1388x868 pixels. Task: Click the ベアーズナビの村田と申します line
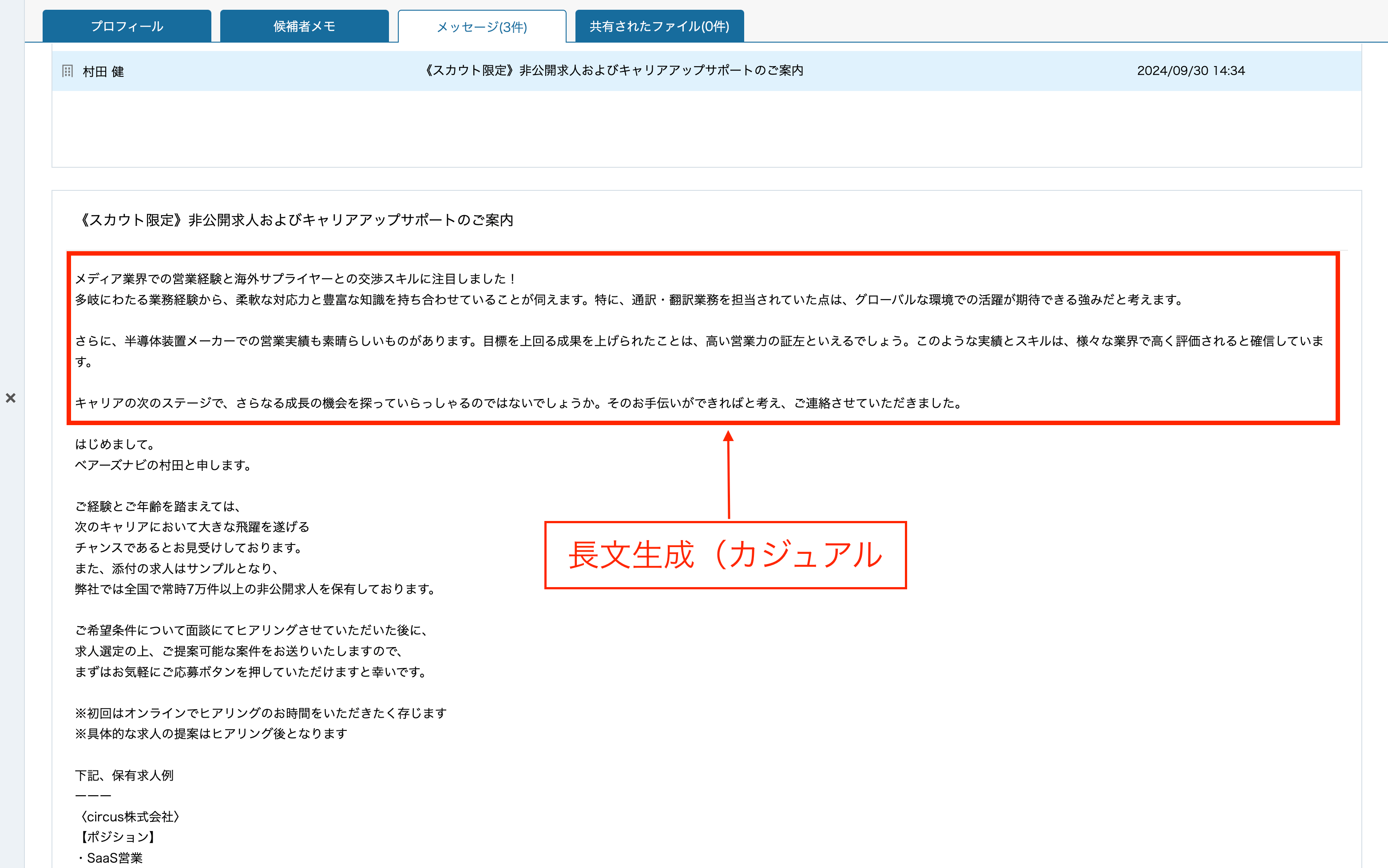point(164,465)
